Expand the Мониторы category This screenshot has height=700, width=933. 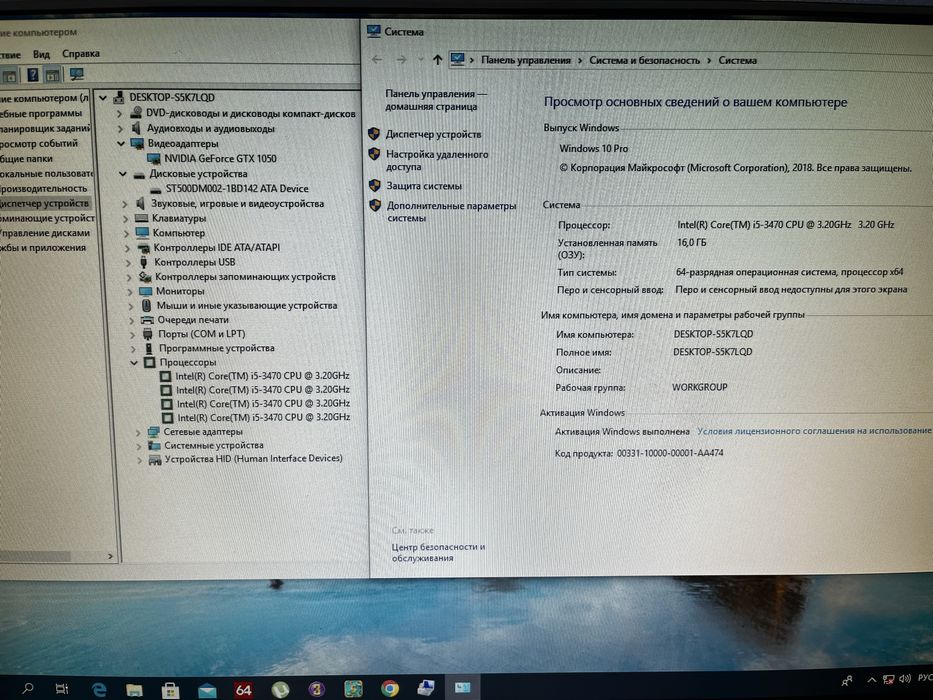click(129, 291)
